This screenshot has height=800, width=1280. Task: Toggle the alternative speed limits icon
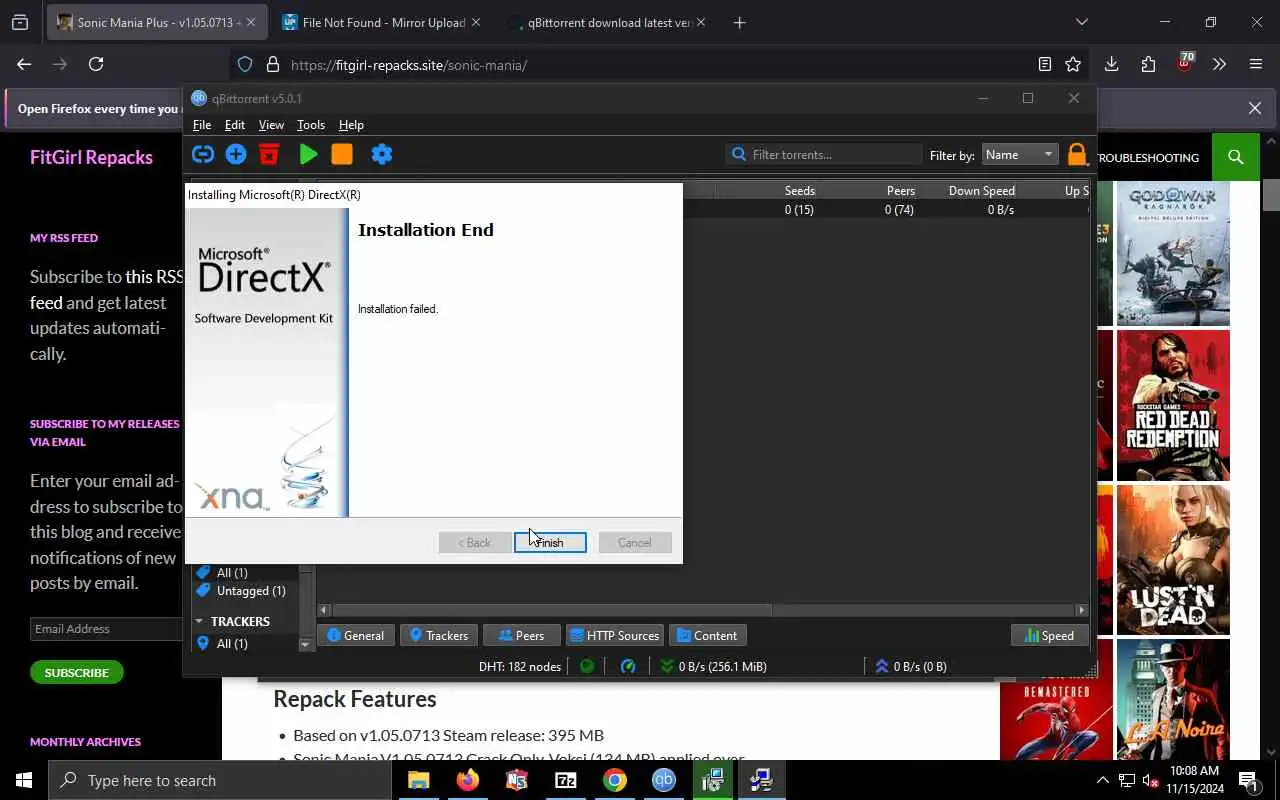coord(628,666)
